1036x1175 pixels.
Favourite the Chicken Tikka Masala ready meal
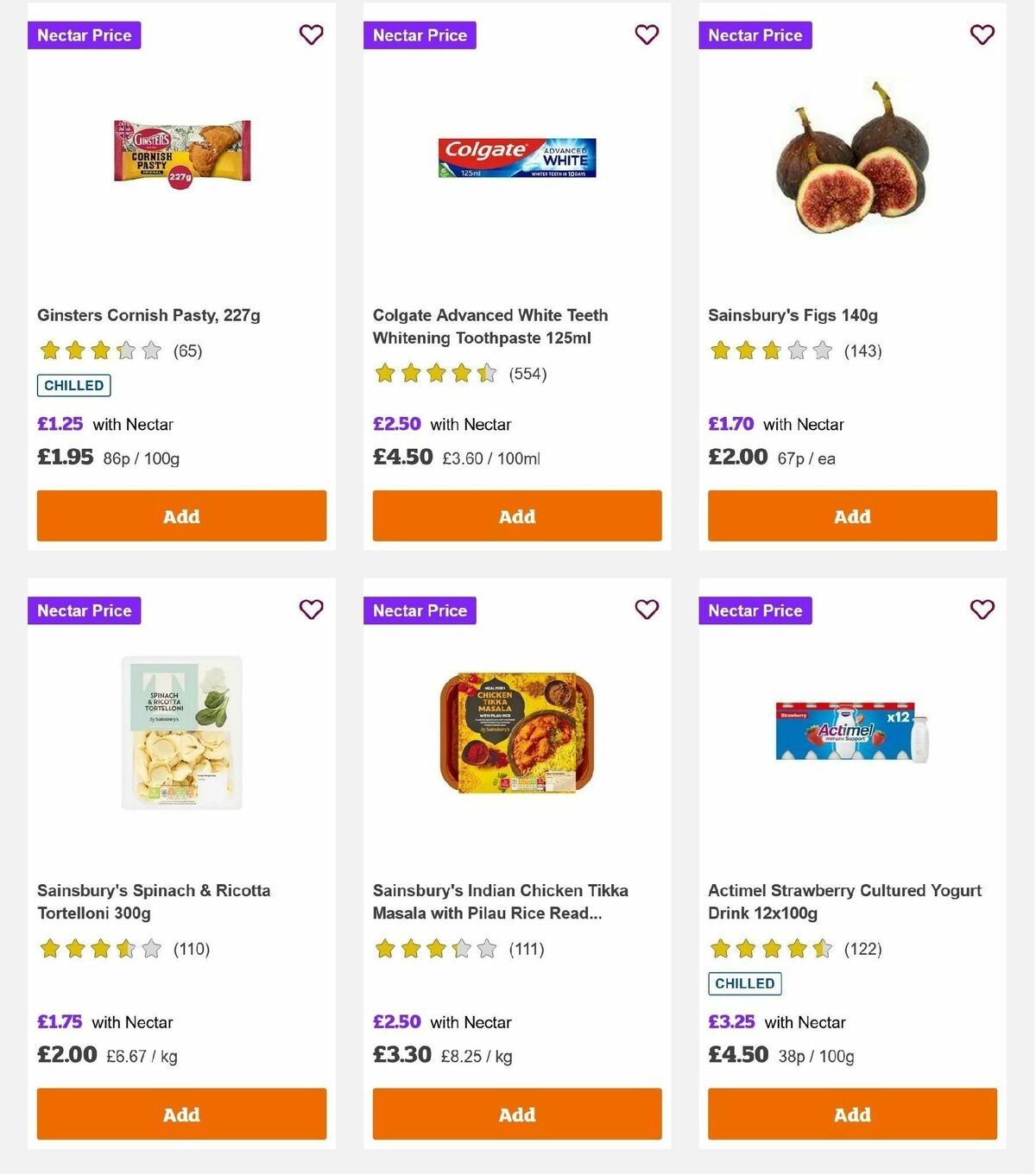(x=647, y=610)
